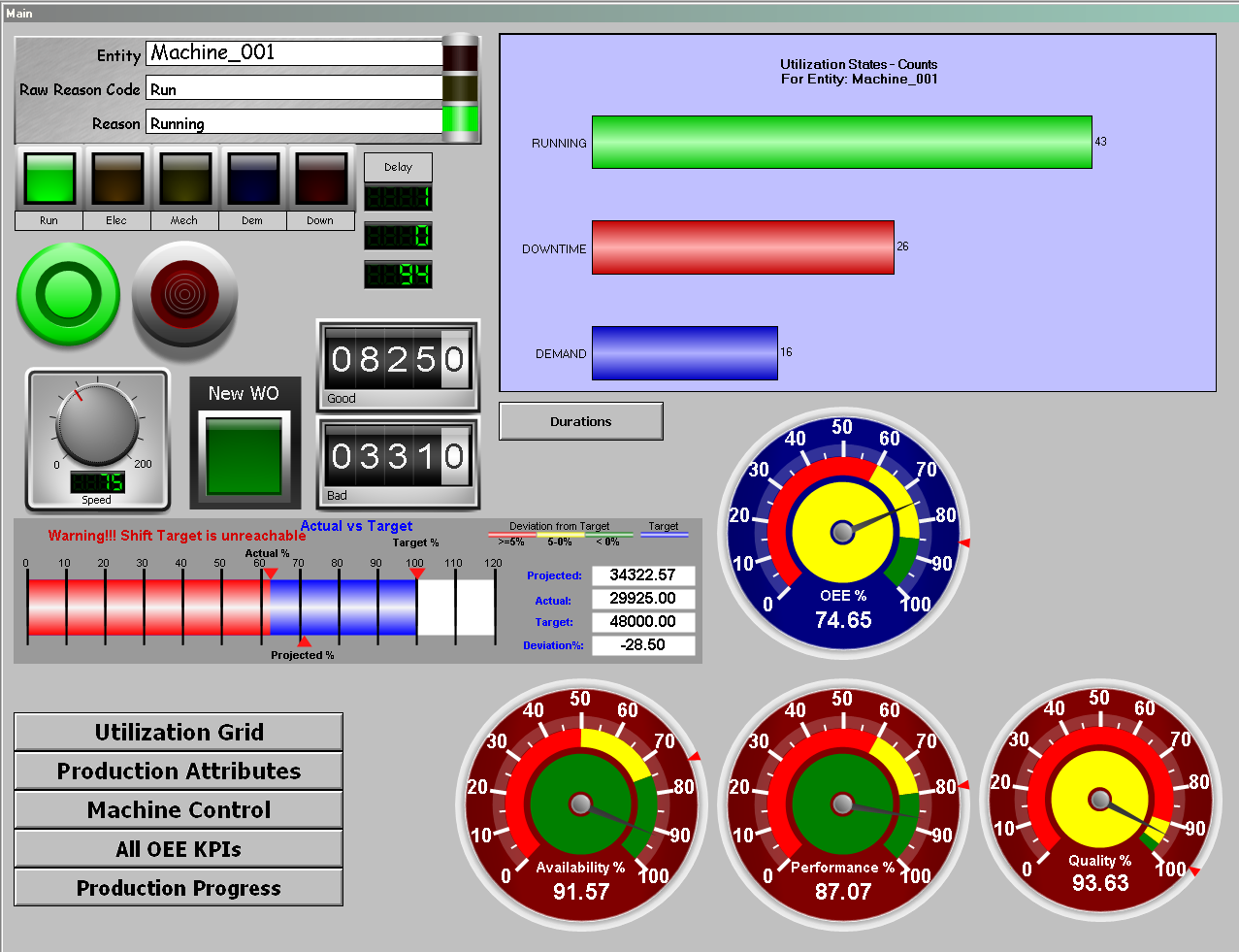This screenshot has height=952, width=1239.
Task: Click the Speed rotary knob
Action: 97,426
